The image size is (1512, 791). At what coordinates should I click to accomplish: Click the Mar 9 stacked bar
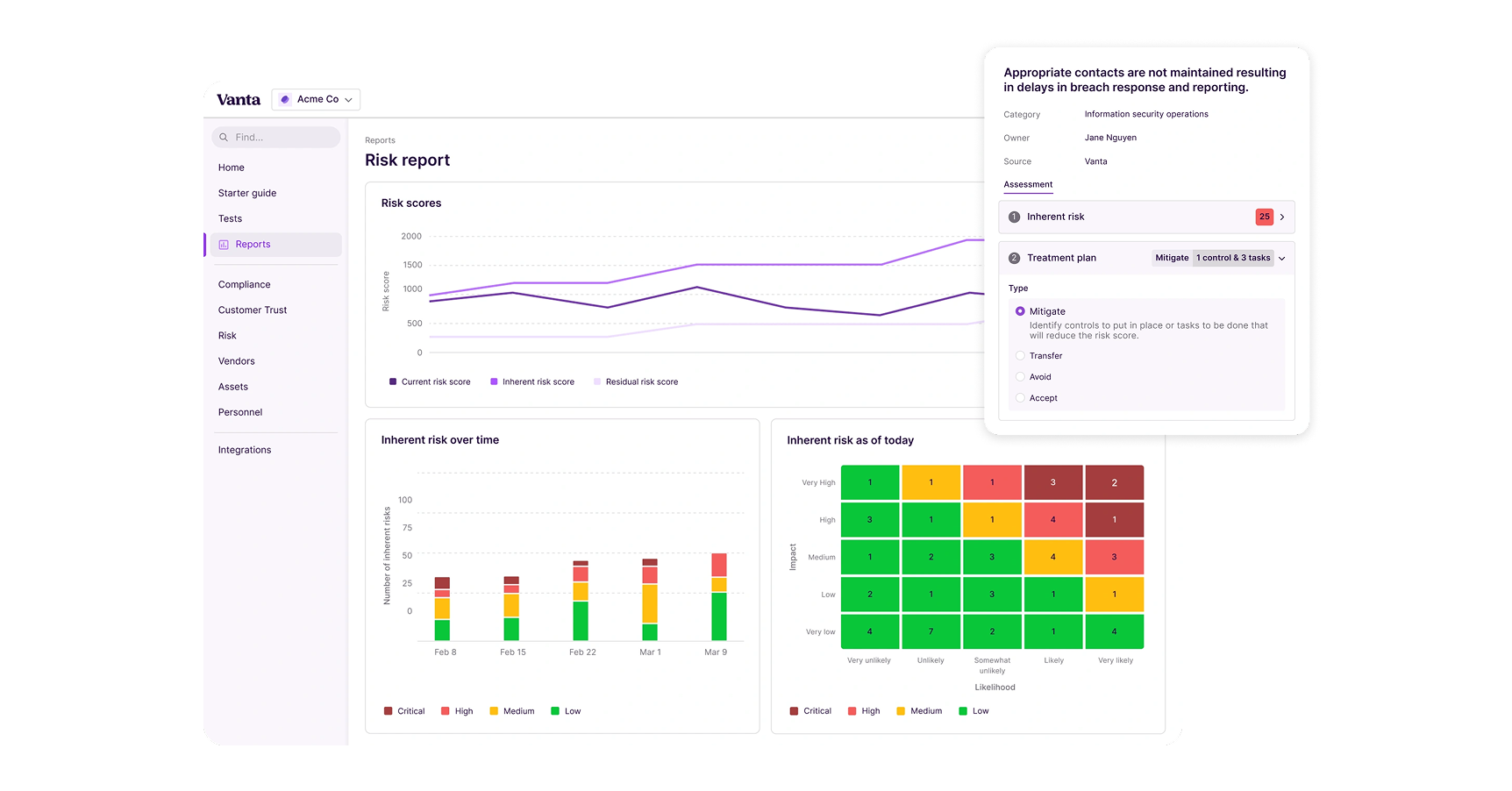[x=719, y=597]
